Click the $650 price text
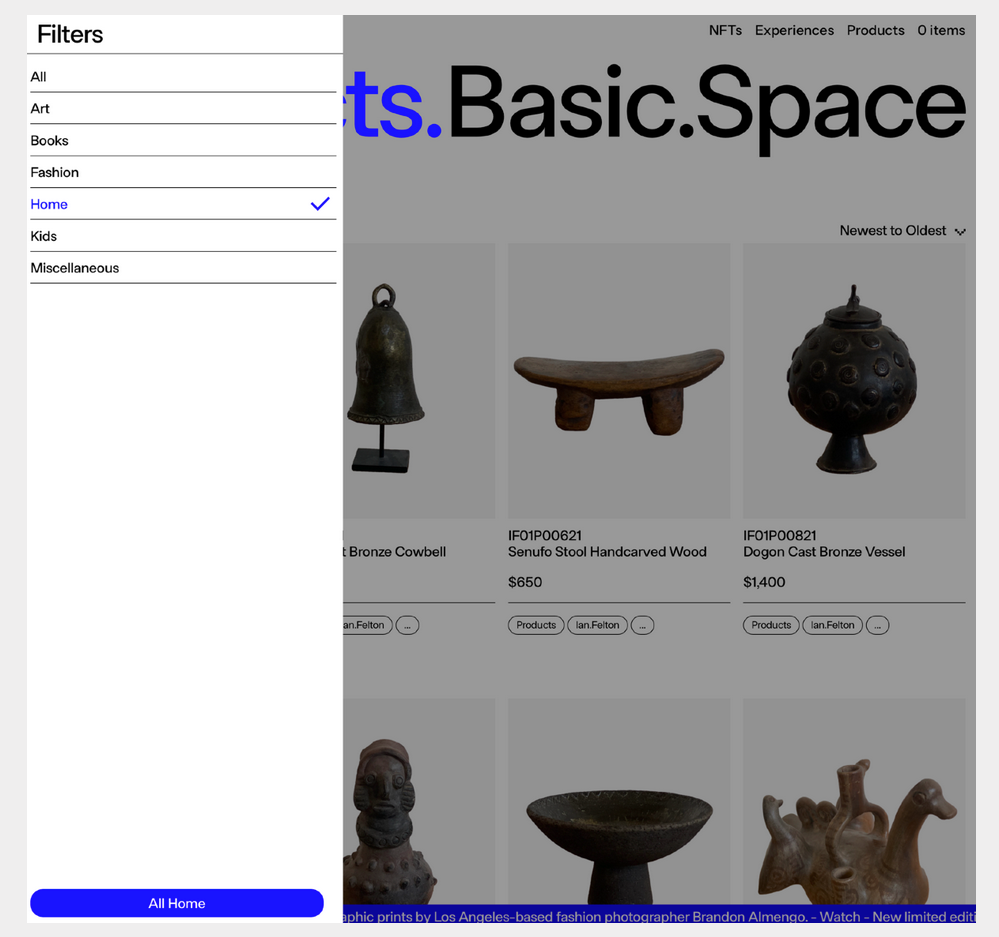 pos(525,582)
